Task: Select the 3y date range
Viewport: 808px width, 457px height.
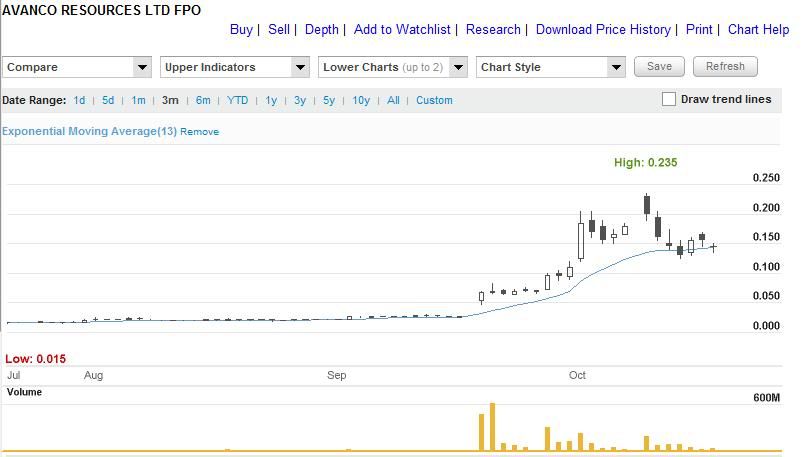Action: [300, 100]
